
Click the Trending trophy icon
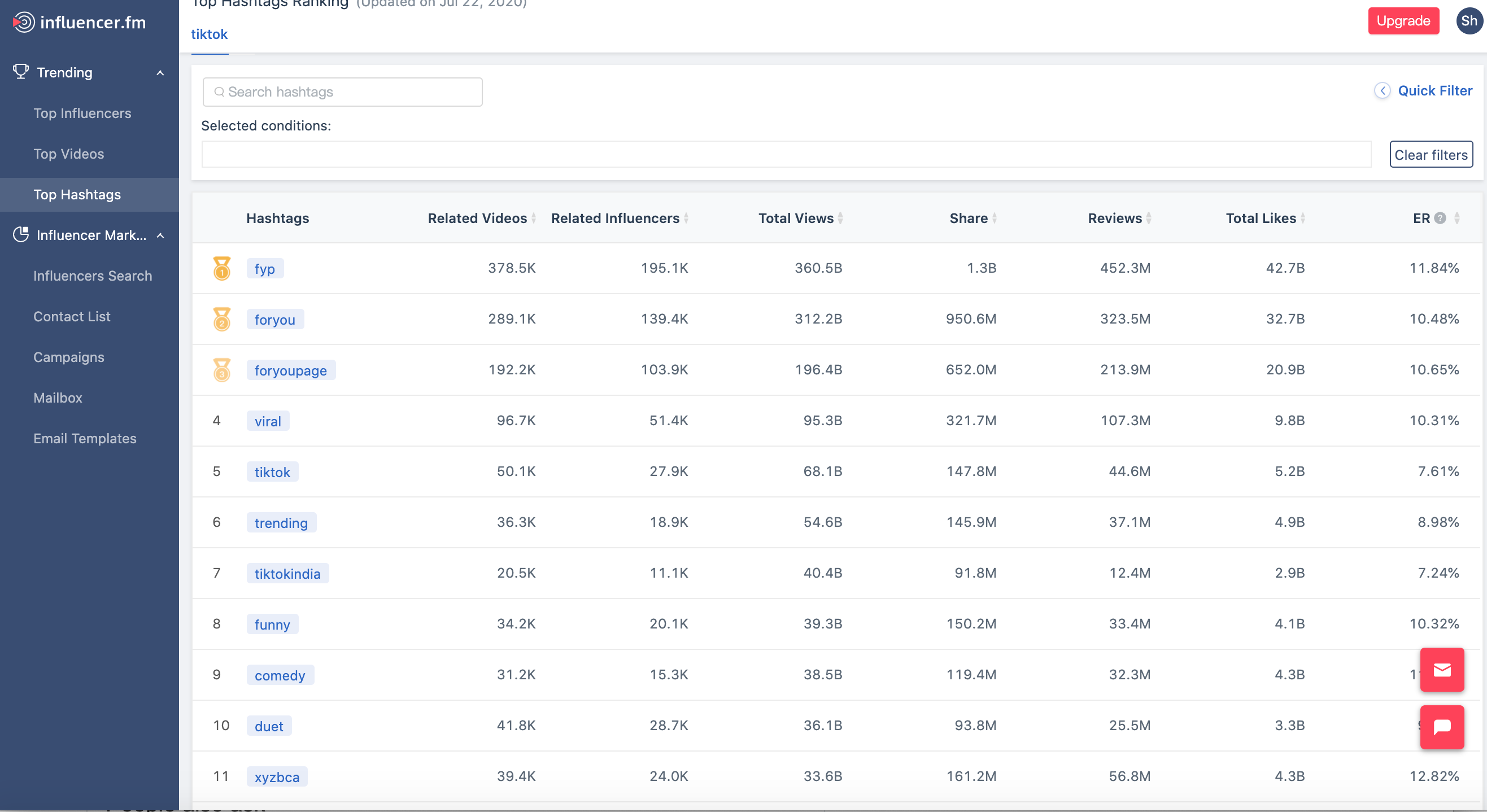21,72
